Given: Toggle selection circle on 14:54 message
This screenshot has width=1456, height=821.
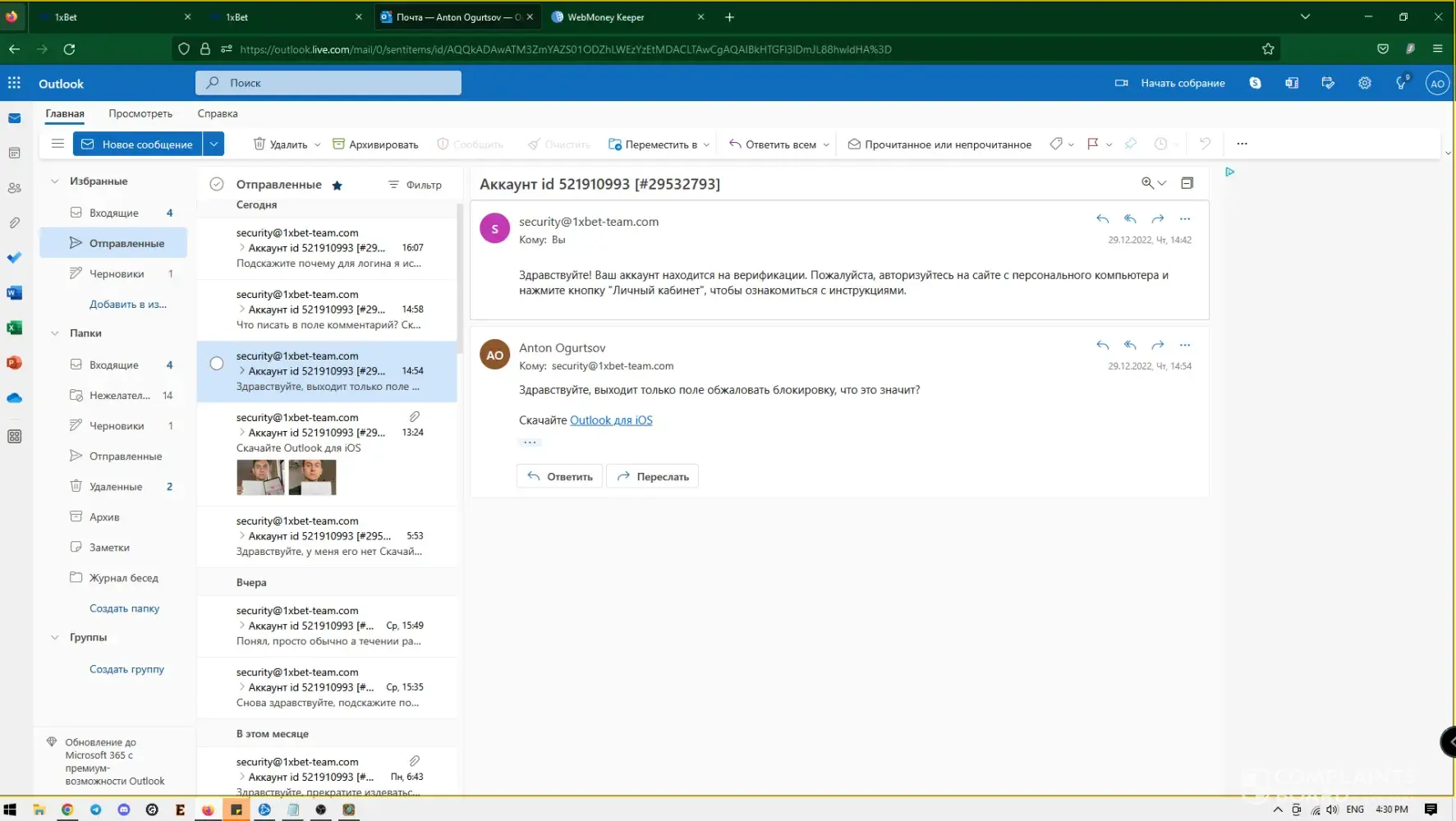Looking at the screenshot, I should click(217, 364).
